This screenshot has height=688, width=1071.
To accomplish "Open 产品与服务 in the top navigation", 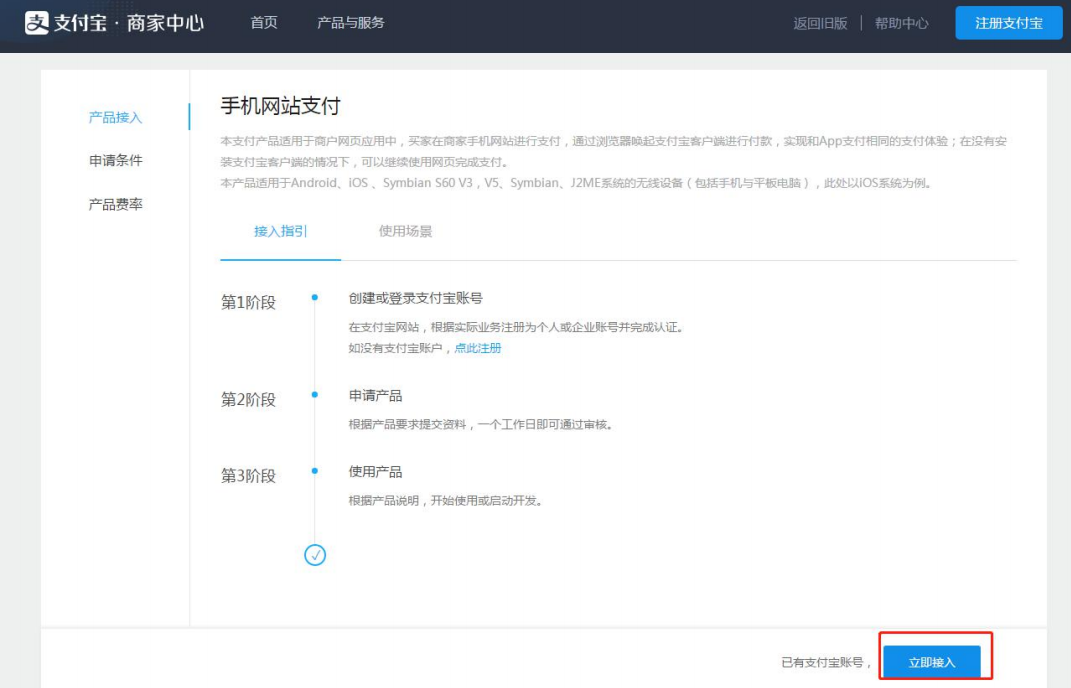I will 350,23.
